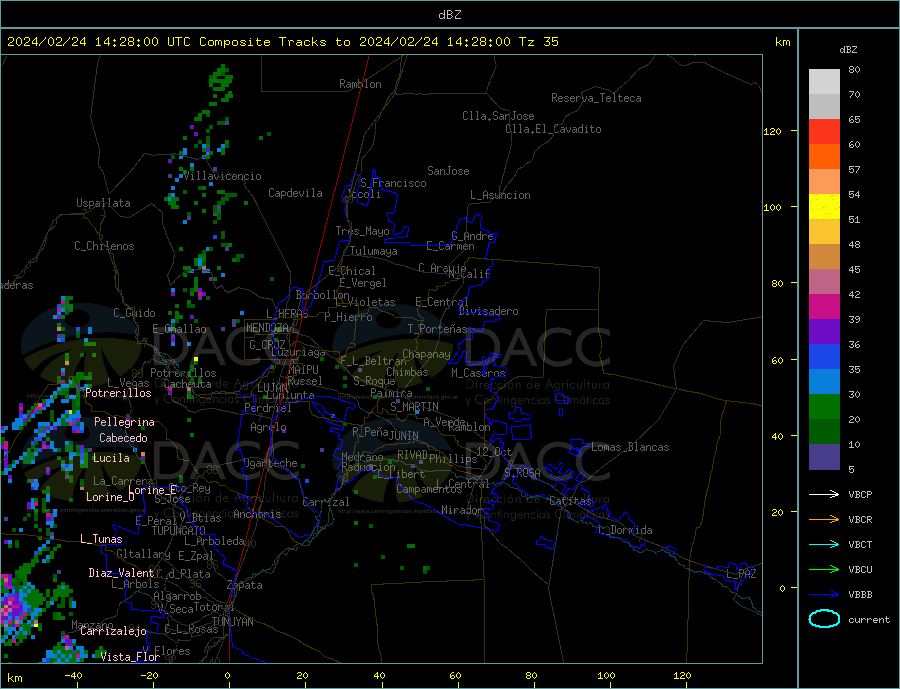
Task: Click the TUPUNGATO label
Action: point(179,531)
